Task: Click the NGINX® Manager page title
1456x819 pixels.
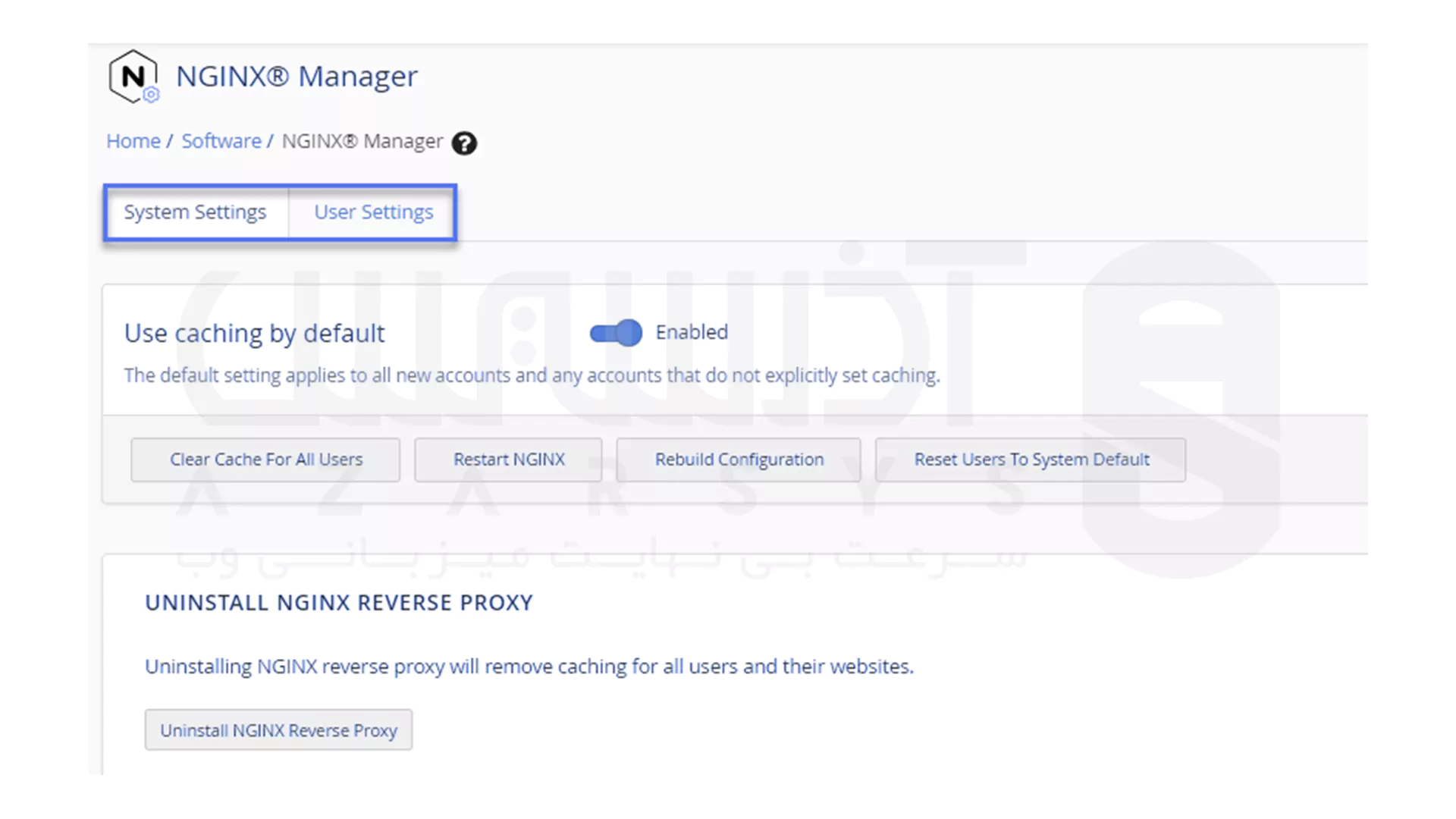Action: 297,77
